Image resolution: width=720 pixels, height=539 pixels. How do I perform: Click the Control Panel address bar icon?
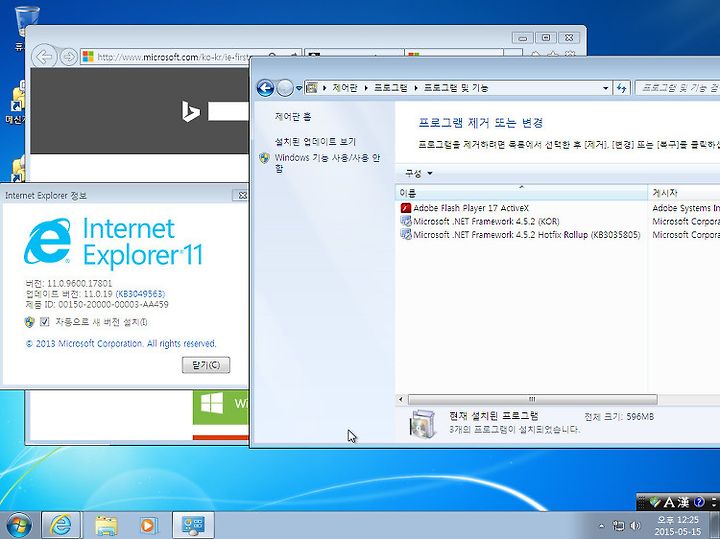(312, 88)
